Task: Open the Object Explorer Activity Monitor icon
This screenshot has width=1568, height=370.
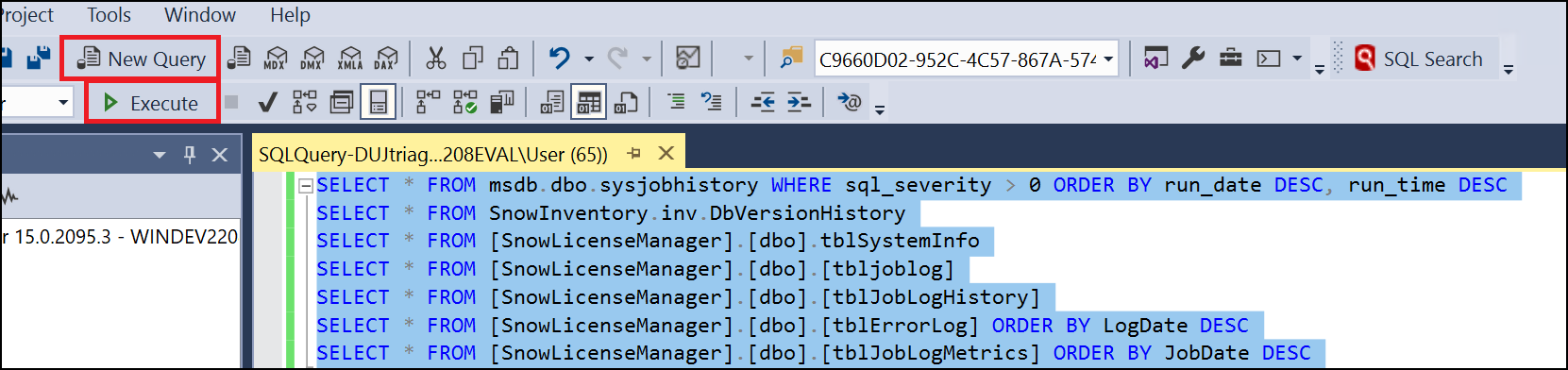Action: (9, 197)
